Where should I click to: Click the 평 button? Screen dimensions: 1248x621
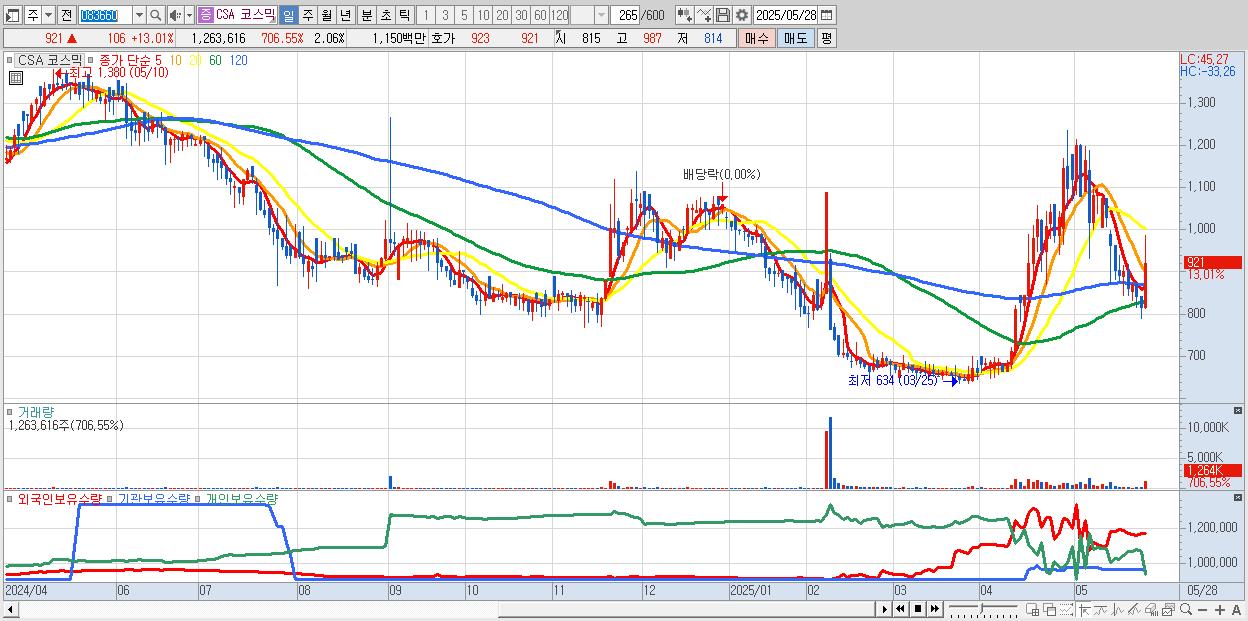[826, 38]
